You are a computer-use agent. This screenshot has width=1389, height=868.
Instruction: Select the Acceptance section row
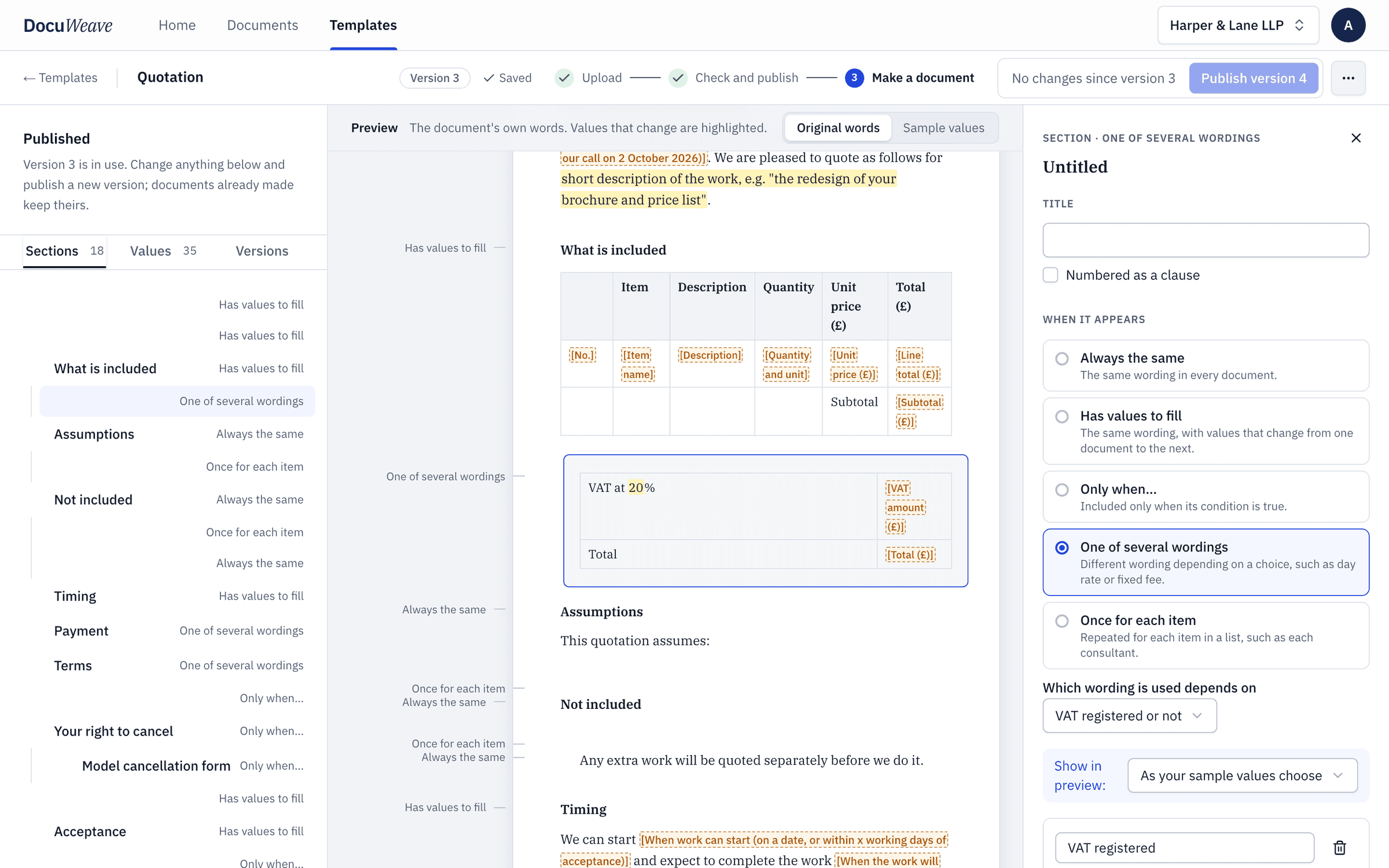(178, 832)
